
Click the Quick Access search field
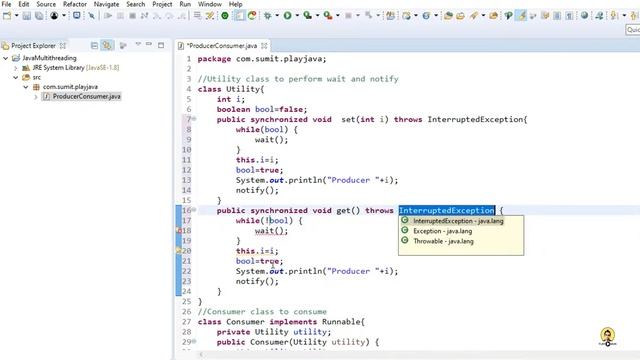[x=633, y=29]
